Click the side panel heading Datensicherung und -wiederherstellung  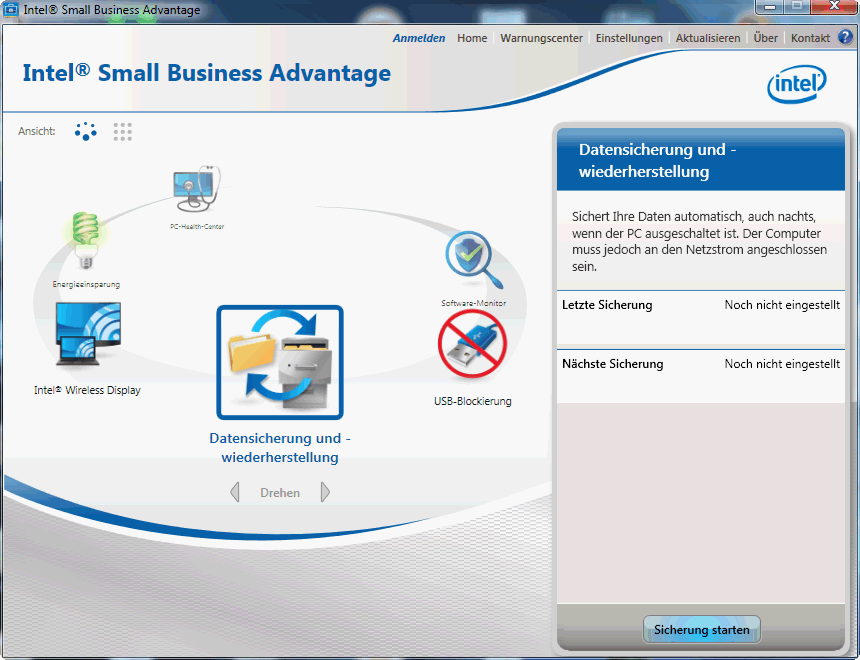(x=658, y=160)
